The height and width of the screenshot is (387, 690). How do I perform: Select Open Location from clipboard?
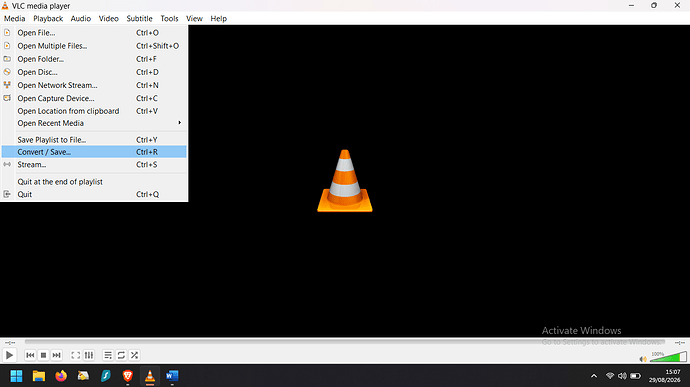click(x=94, y=111)
